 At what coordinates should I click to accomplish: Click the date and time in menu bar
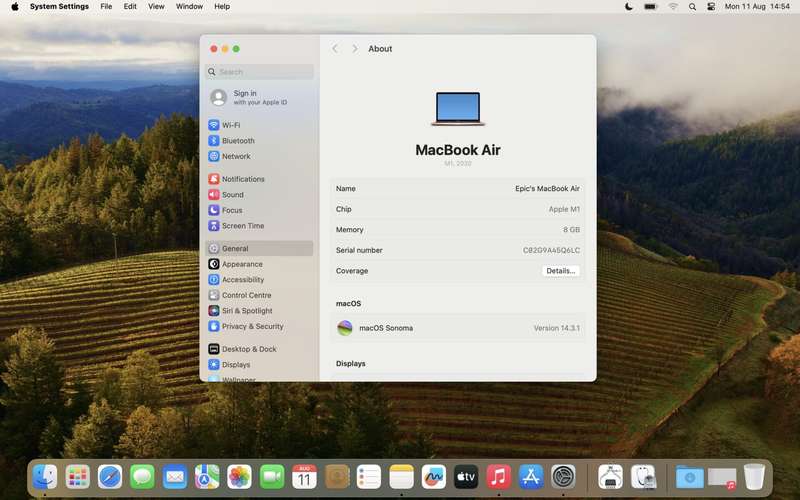point(757,7)
